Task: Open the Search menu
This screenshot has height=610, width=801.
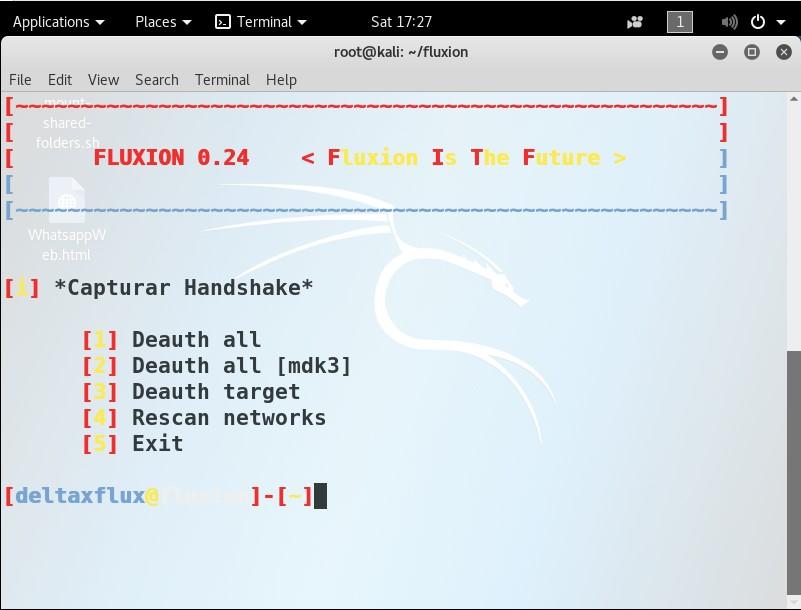Action: click(157, 80)
